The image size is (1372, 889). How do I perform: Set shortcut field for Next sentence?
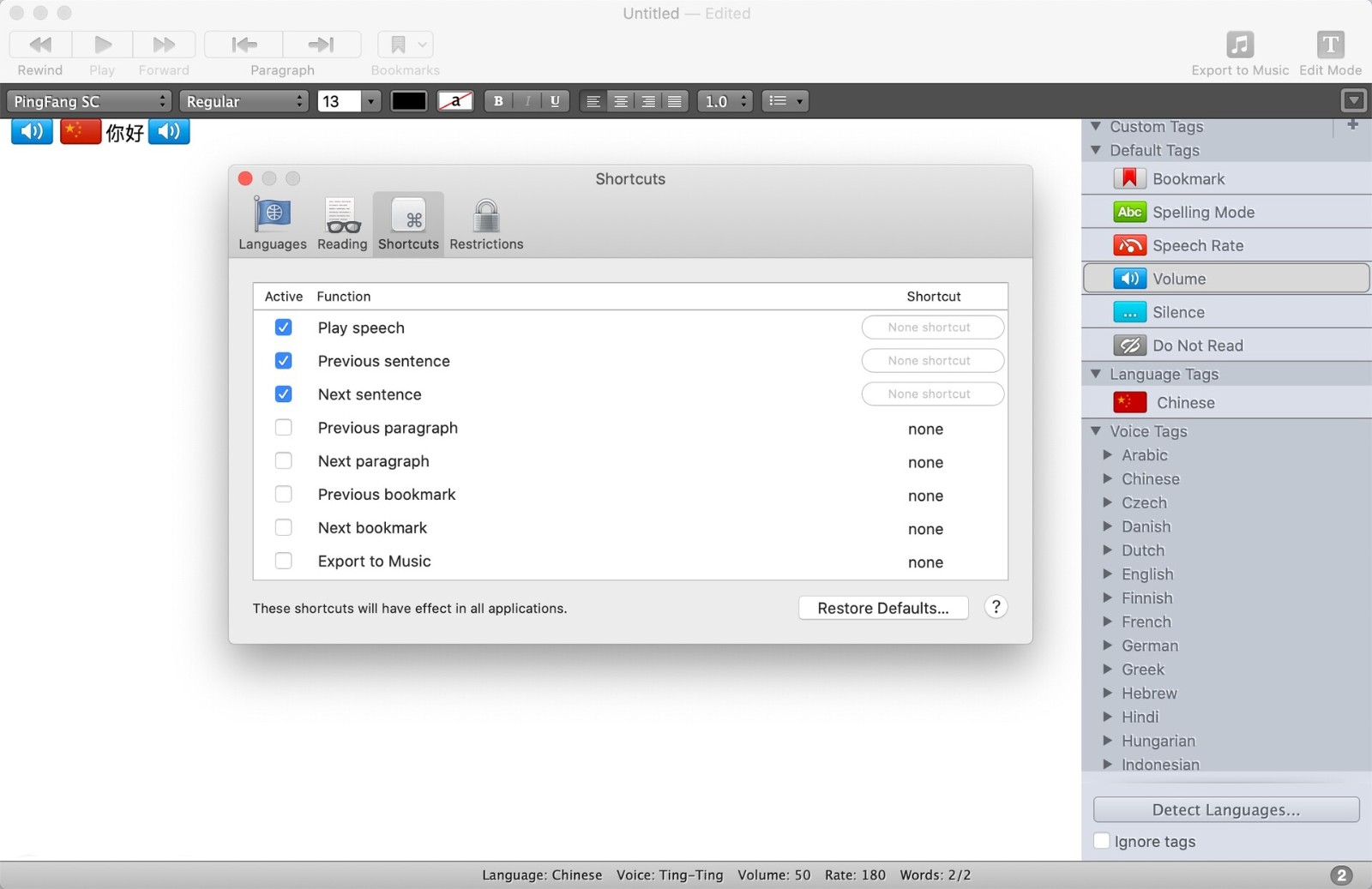[x=933, y=394]
